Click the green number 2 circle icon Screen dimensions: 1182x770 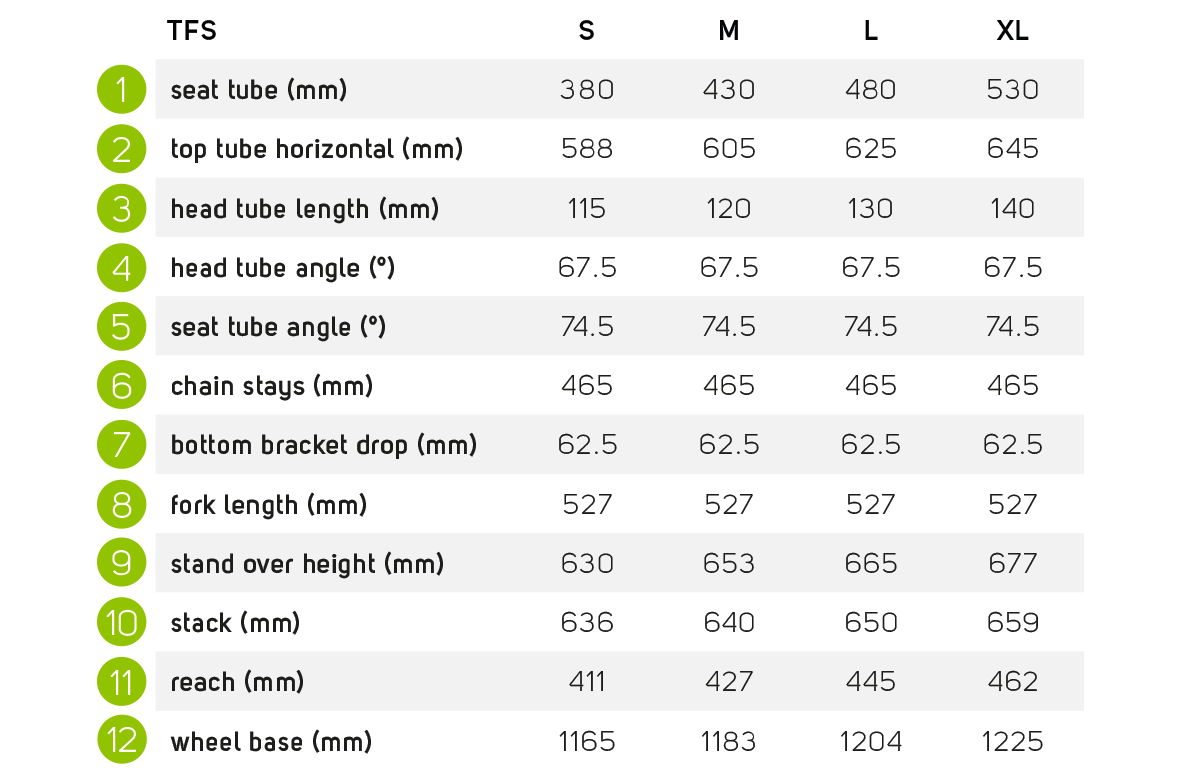[122, 149]
